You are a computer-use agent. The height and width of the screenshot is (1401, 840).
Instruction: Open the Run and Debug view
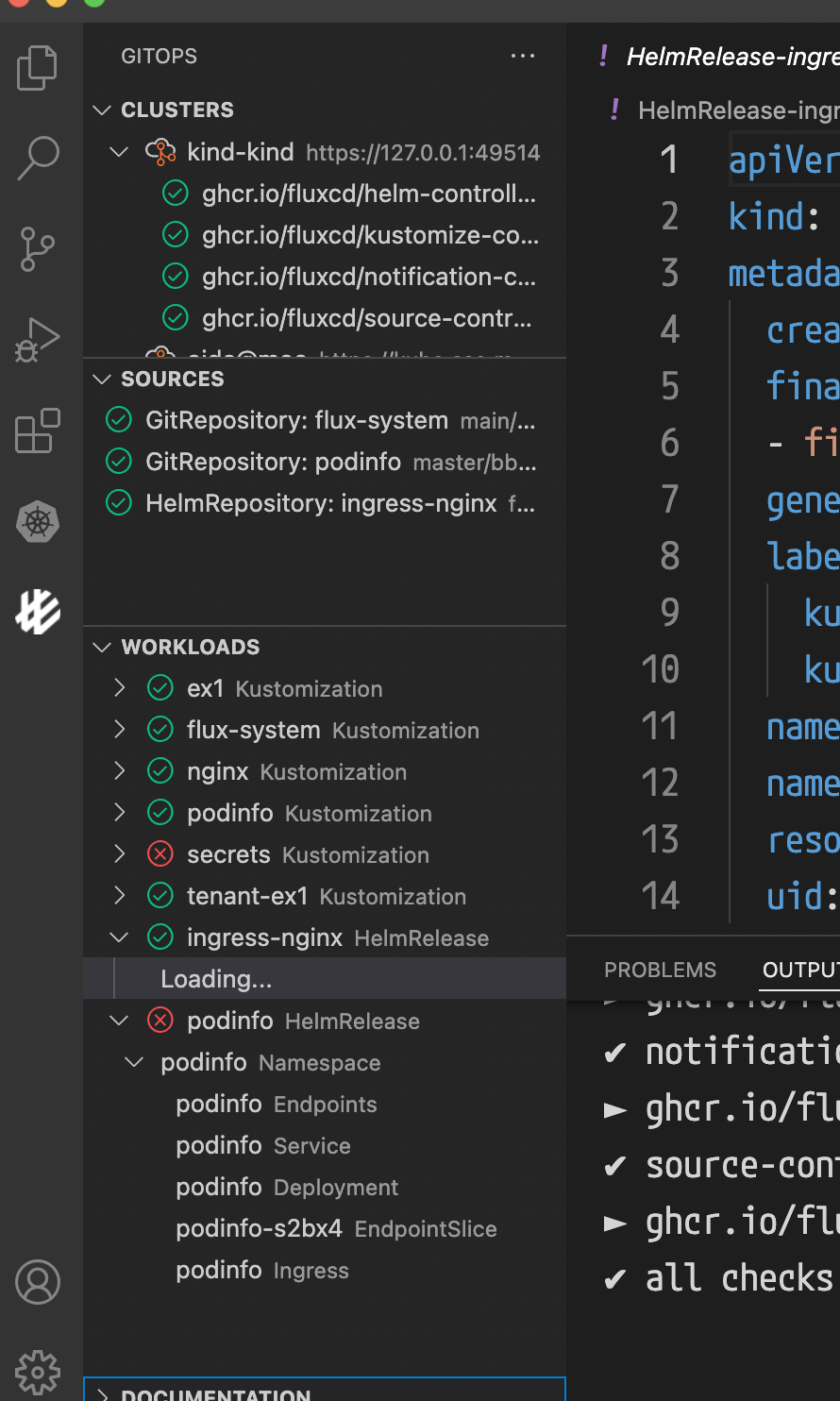(36, 339)
